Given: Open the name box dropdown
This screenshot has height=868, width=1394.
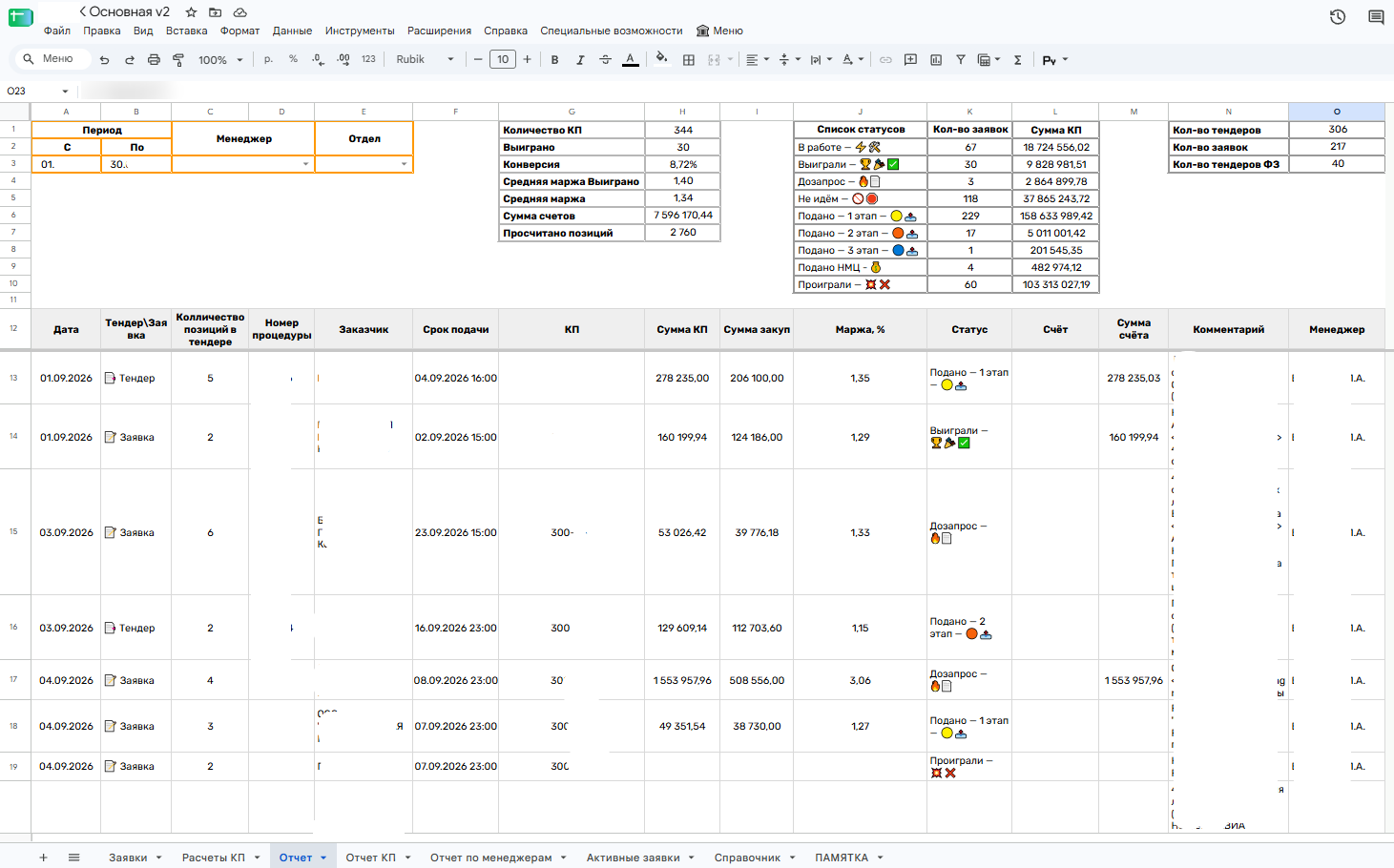Looking at the screenshot, I should click(65, 92).
